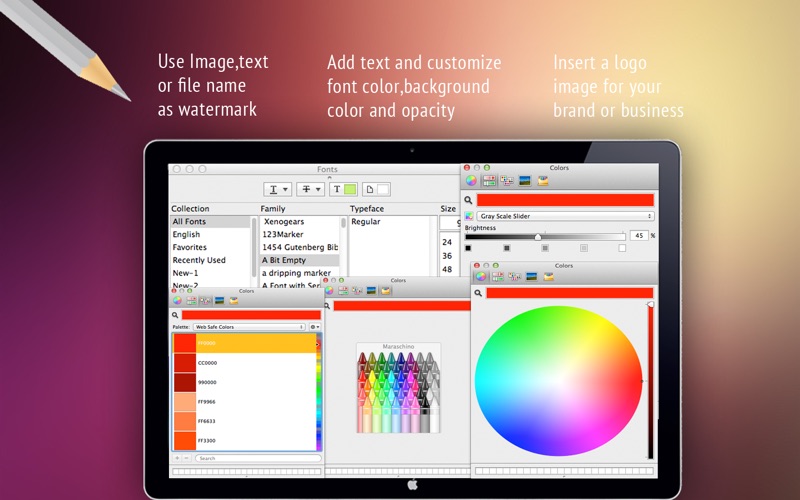Choose the 1454 Gutenberg Bib font family
The height and width of the screenshot is (500, 800).
(x=299, y=247)
